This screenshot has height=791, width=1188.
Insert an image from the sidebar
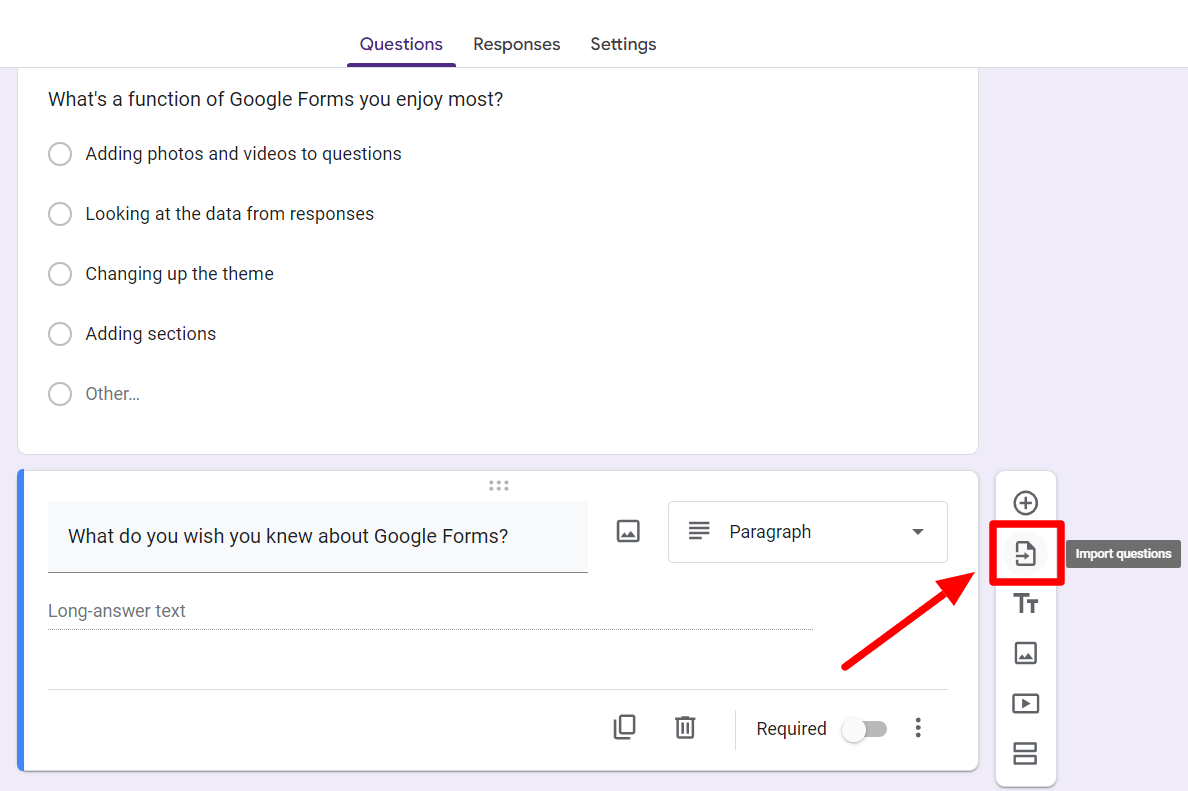pyautogui.click(x=1025, y=653)
